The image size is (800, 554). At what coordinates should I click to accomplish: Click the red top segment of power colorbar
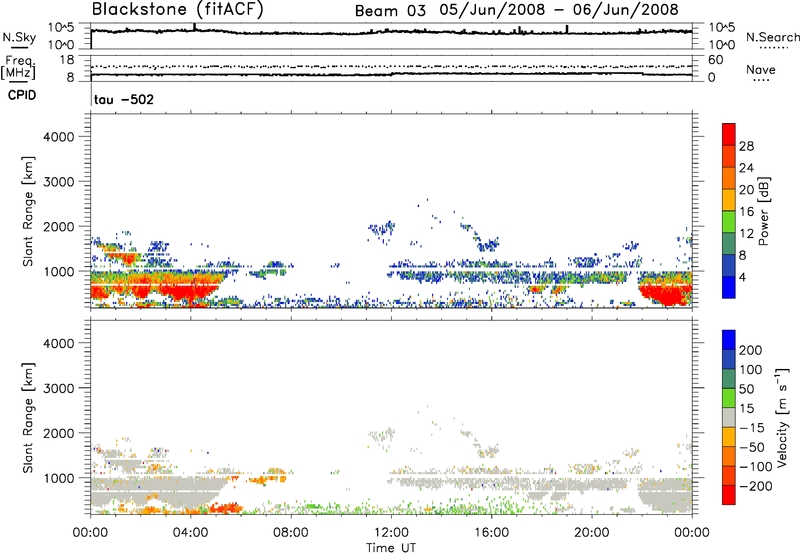coord(729,134)
